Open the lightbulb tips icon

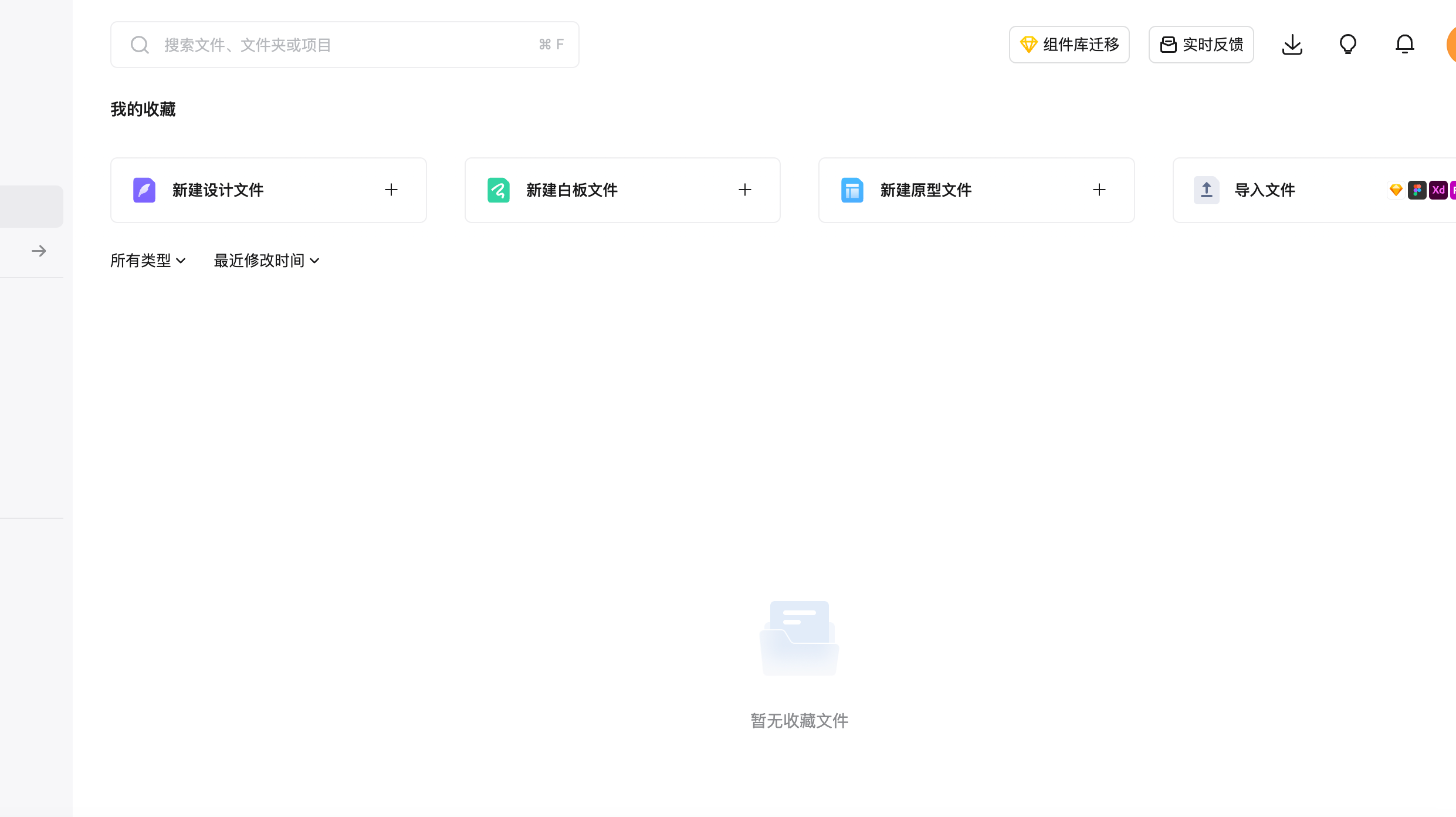pyautogui.click(x=1348, y=45)
